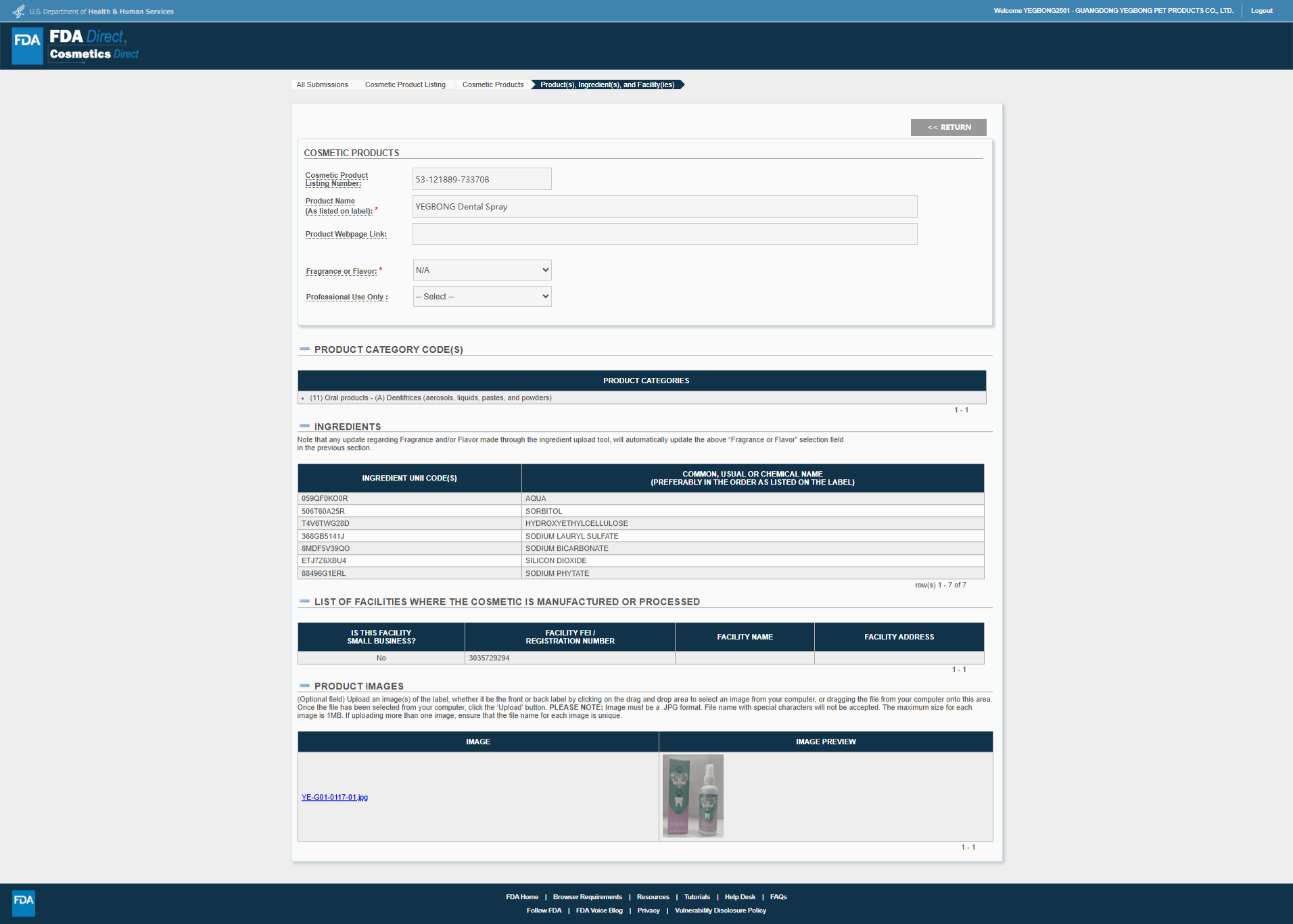The height and width of the screenshot is (924, 1293).
Task: Click the HHS eagle logo icon
Action: coord(19,11)
